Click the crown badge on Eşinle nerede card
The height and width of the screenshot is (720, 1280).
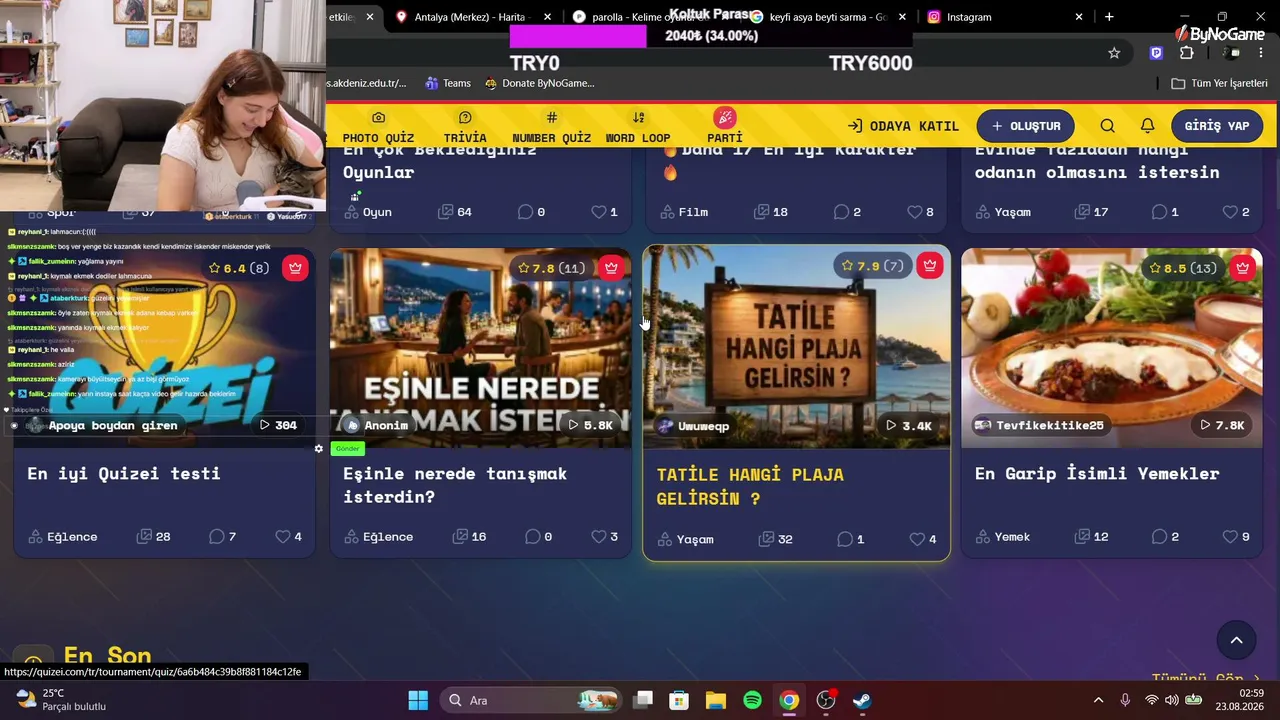pyautogui.click(x=611, y=267)
